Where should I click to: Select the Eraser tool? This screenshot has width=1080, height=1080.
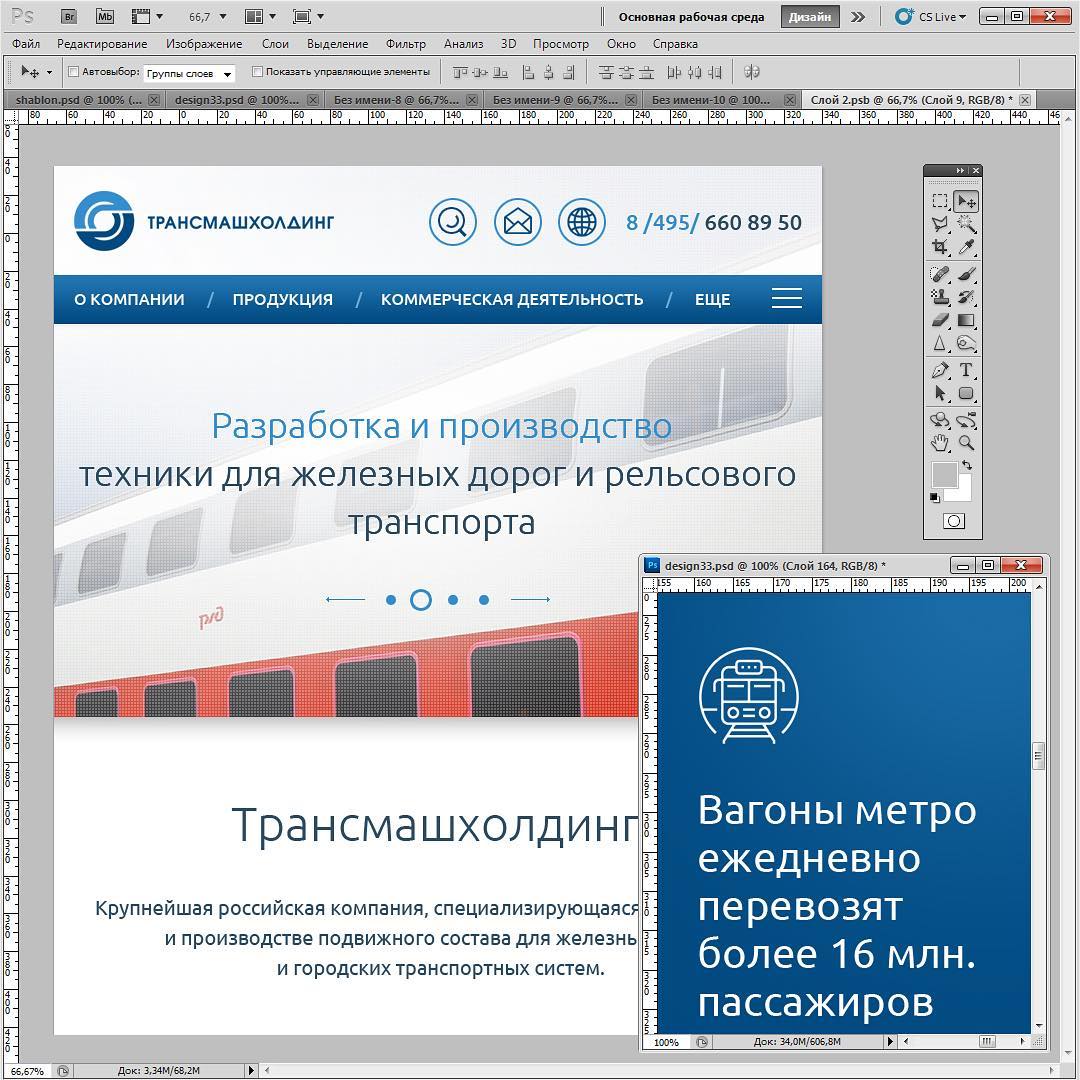(x=940, y=320)
